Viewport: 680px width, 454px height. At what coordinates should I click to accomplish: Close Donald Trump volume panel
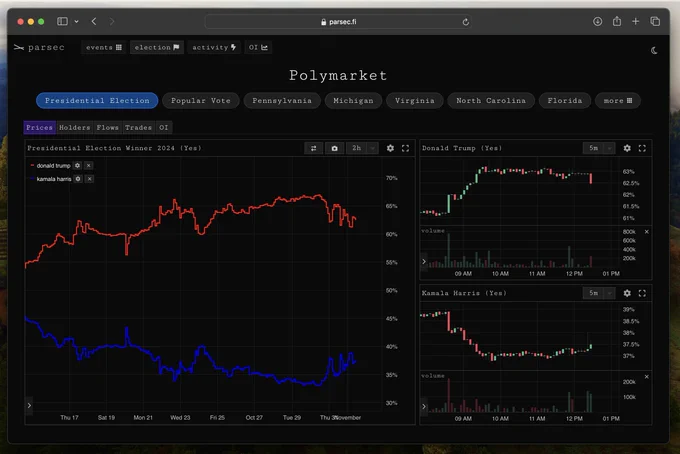[647, 232]
